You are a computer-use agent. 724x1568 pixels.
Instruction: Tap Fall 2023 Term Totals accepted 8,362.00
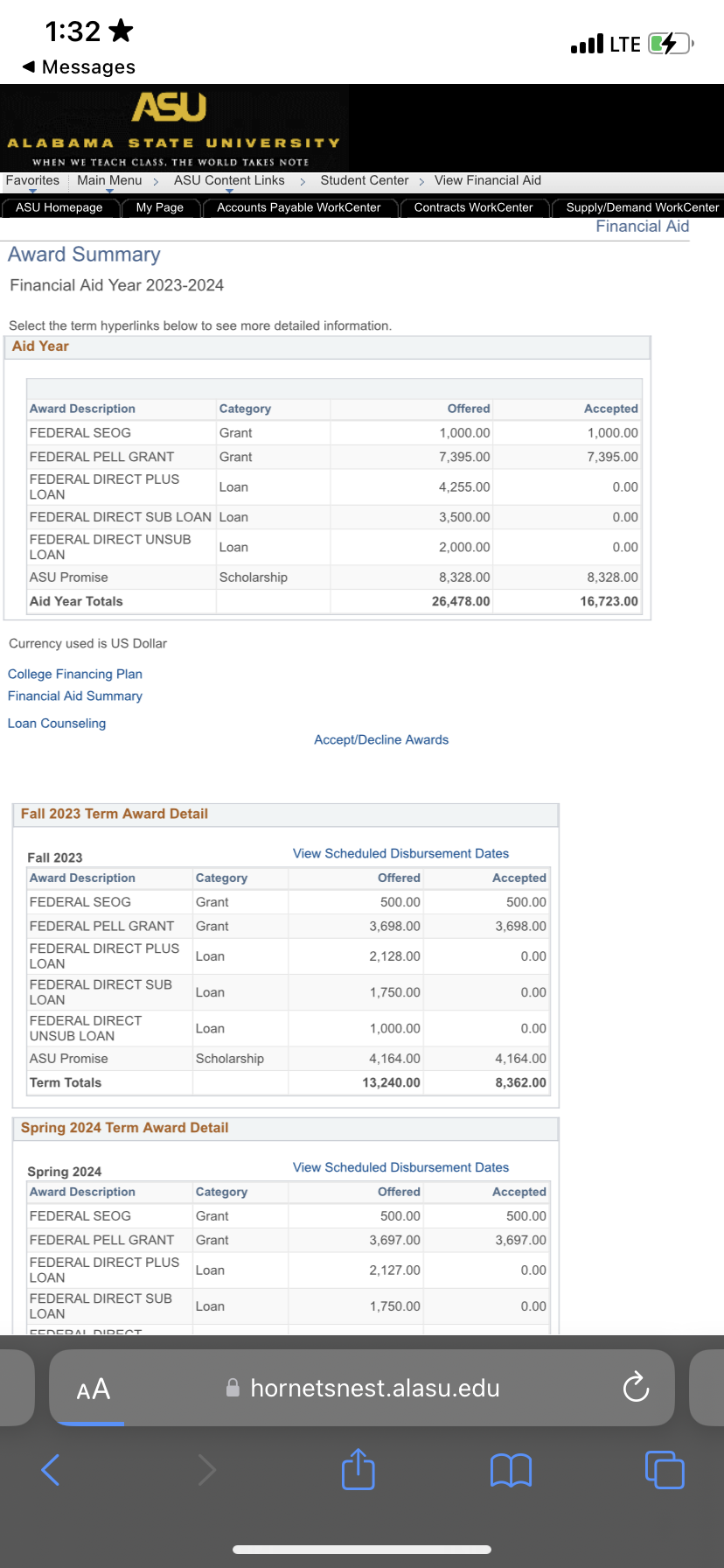click(521, 1082)
